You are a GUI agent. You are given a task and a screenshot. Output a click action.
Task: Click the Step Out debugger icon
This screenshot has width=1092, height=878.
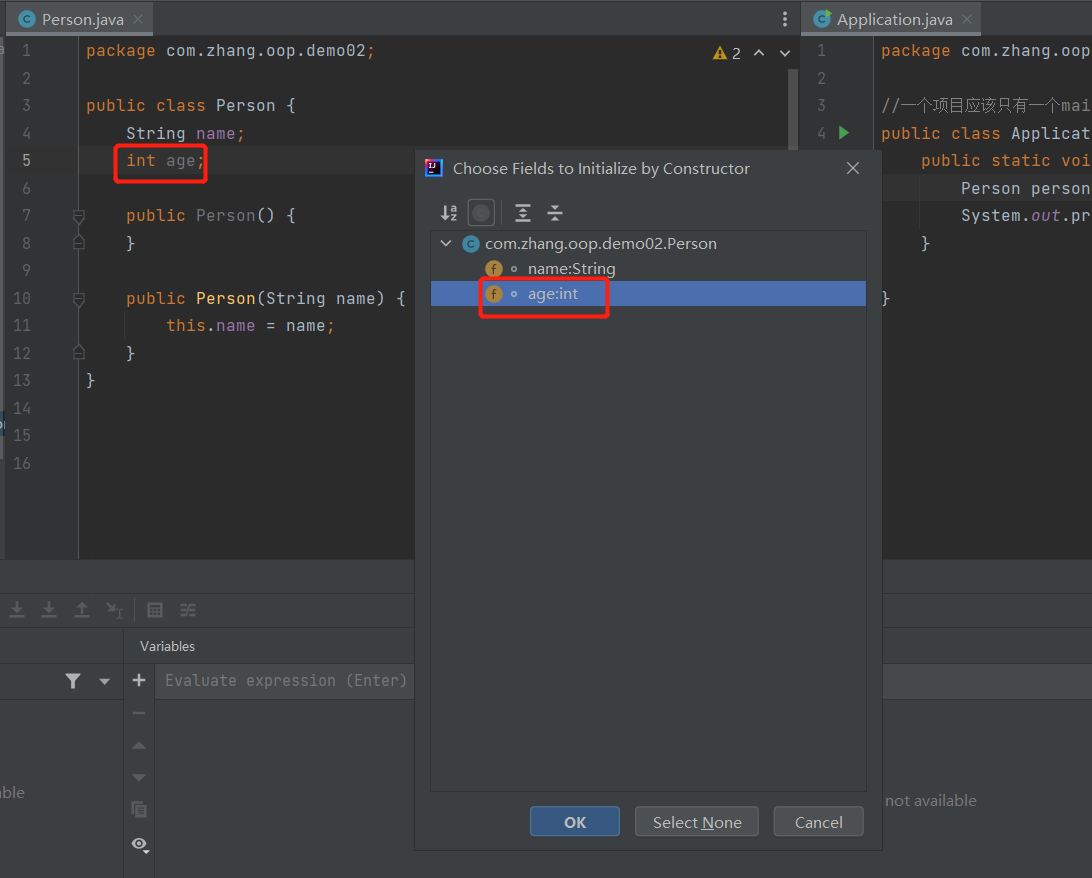coord(81,610)
